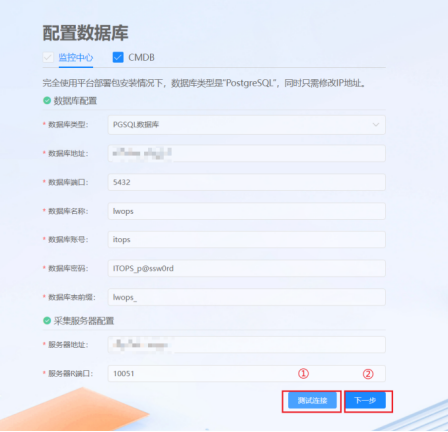The width and height of the screenshot is (448, 432).
Task: Click the 采集服务器配置 section heading
Action: point(84,321)
